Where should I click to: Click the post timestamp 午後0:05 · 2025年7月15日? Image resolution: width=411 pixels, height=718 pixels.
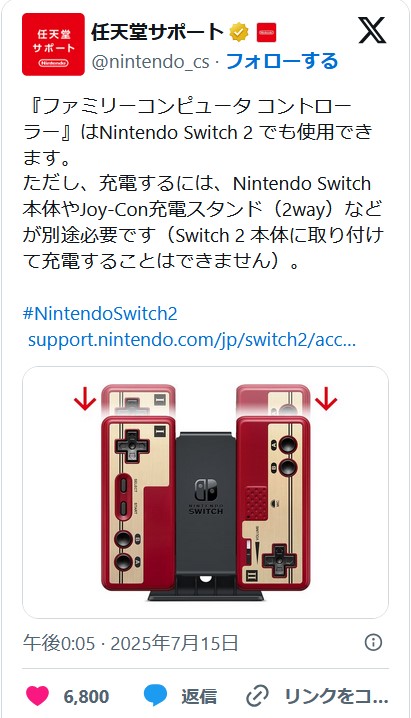130,643
